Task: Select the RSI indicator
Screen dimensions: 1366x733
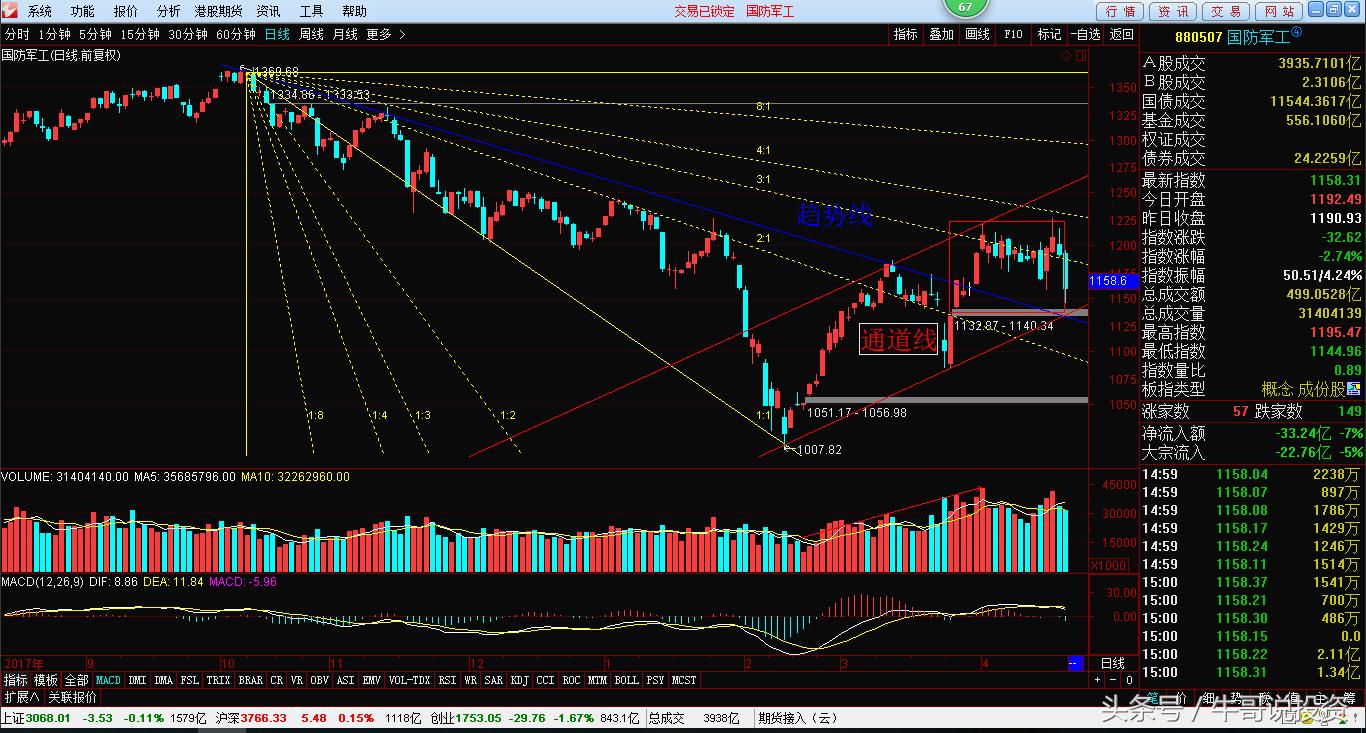Action: coord(447,680)
